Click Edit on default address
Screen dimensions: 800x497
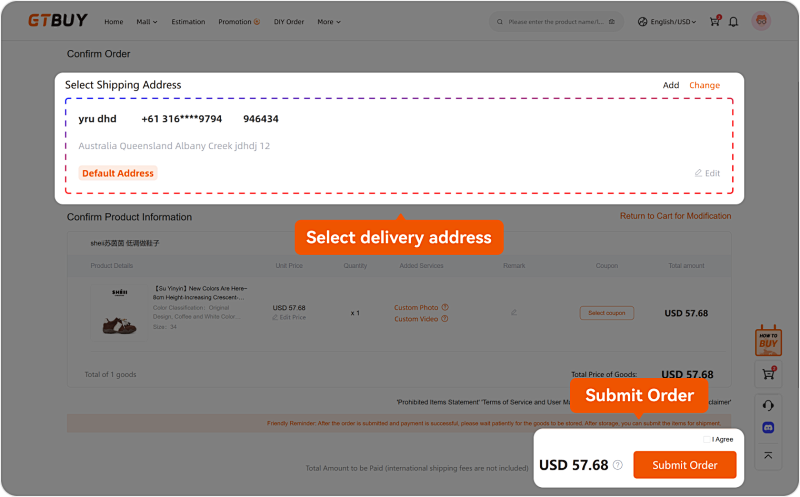[x=707, y=173]
